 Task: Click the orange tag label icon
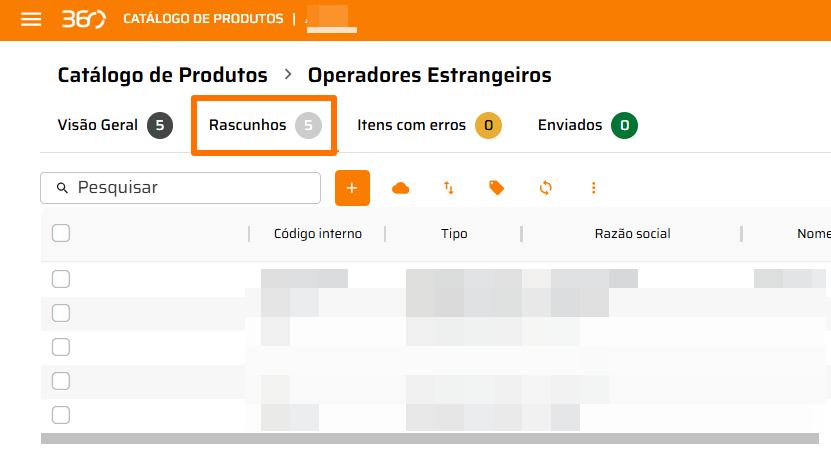coord(497,188)
